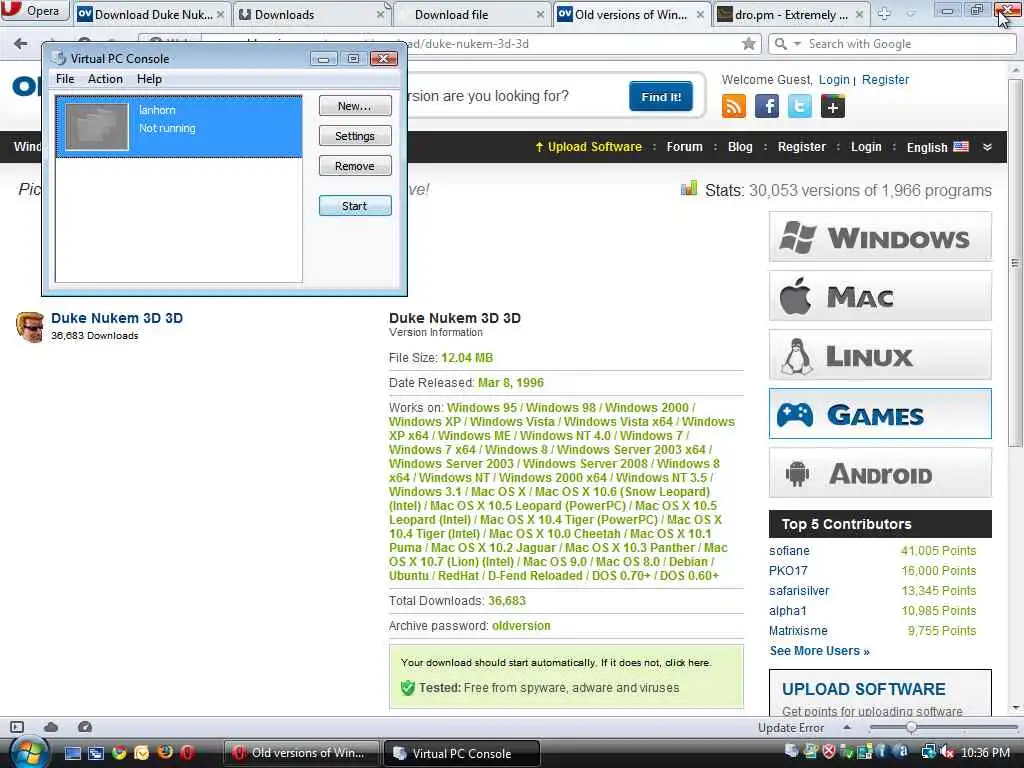
Task: Click the RSS feed icon
Action: (733, 106)
